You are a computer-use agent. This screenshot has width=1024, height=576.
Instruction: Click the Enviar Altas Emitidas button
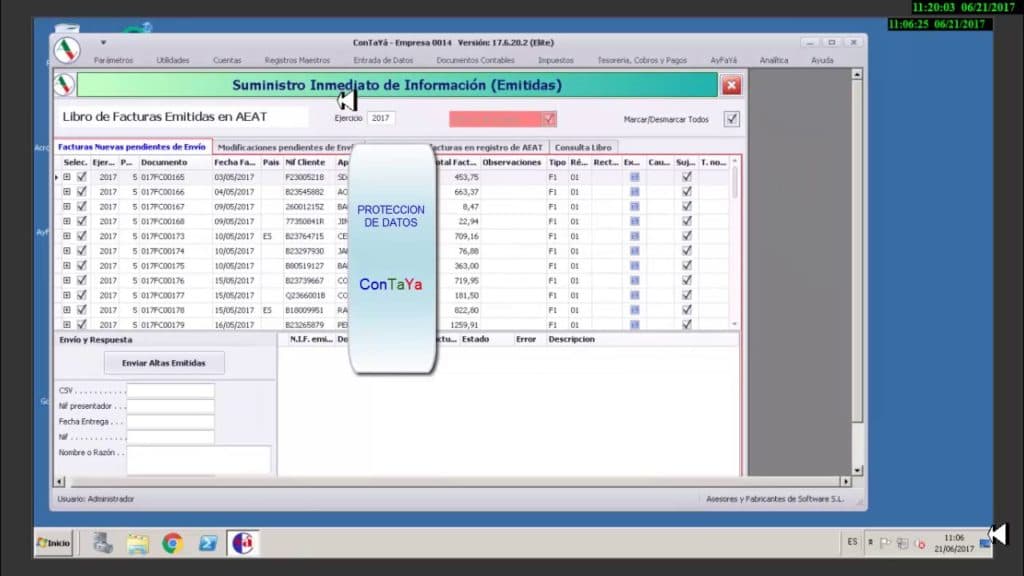tap(164, 363)
